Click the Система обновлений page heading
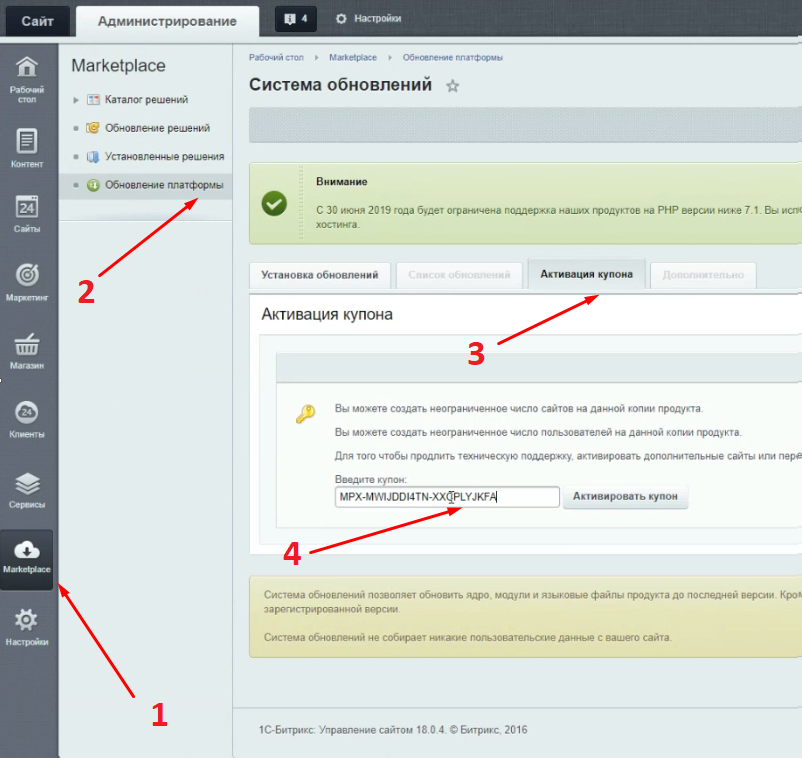This screenshot has height=758, width=802. point(340,84)
